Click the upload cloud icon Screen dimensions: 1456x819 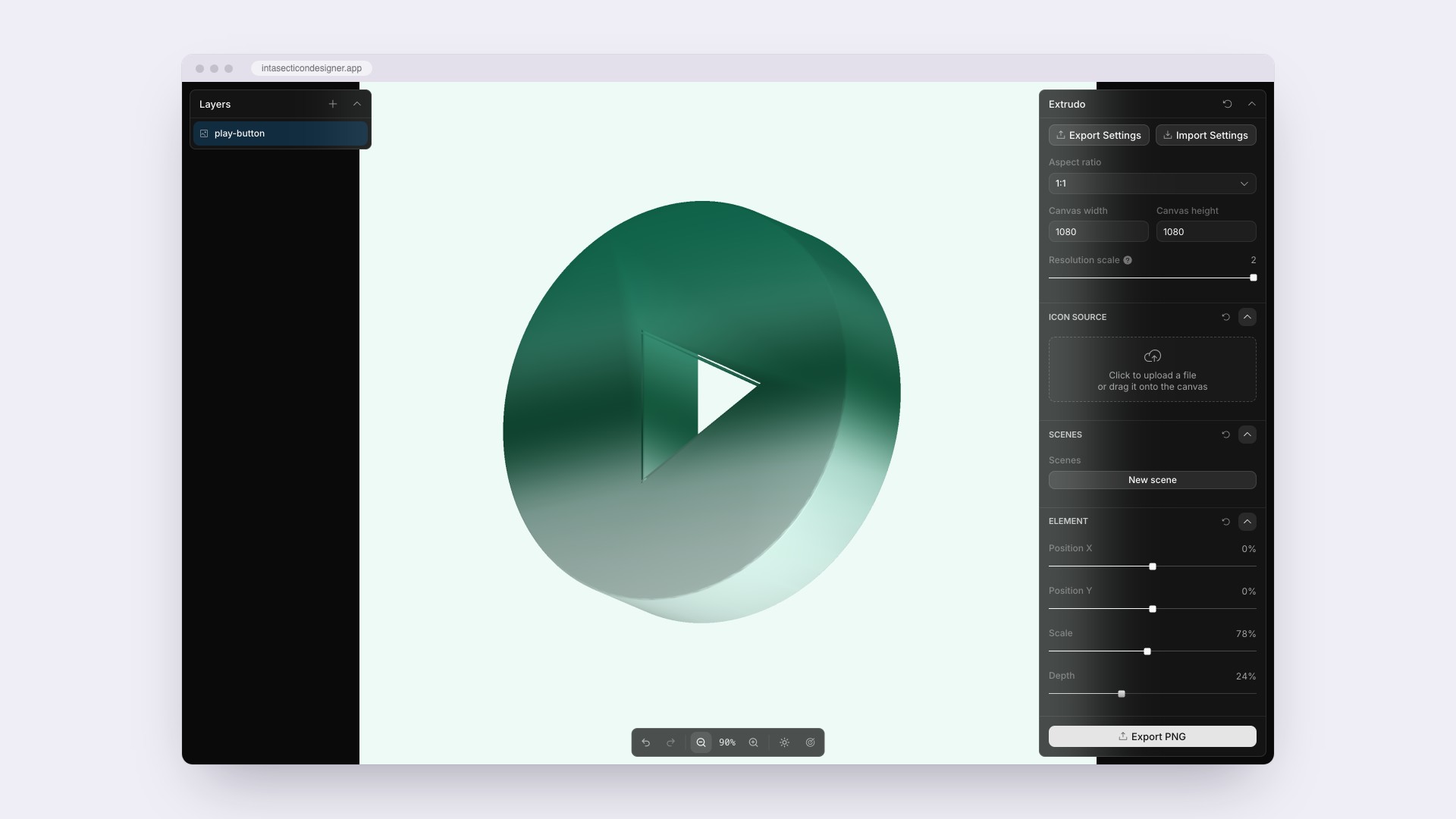click(1152, 356)
